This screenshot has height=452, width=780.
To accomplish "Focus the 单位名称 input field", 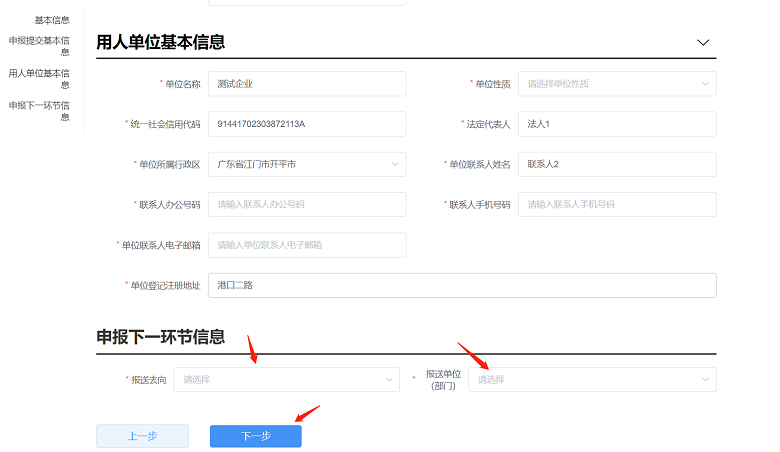I will (x=307, y=84).
